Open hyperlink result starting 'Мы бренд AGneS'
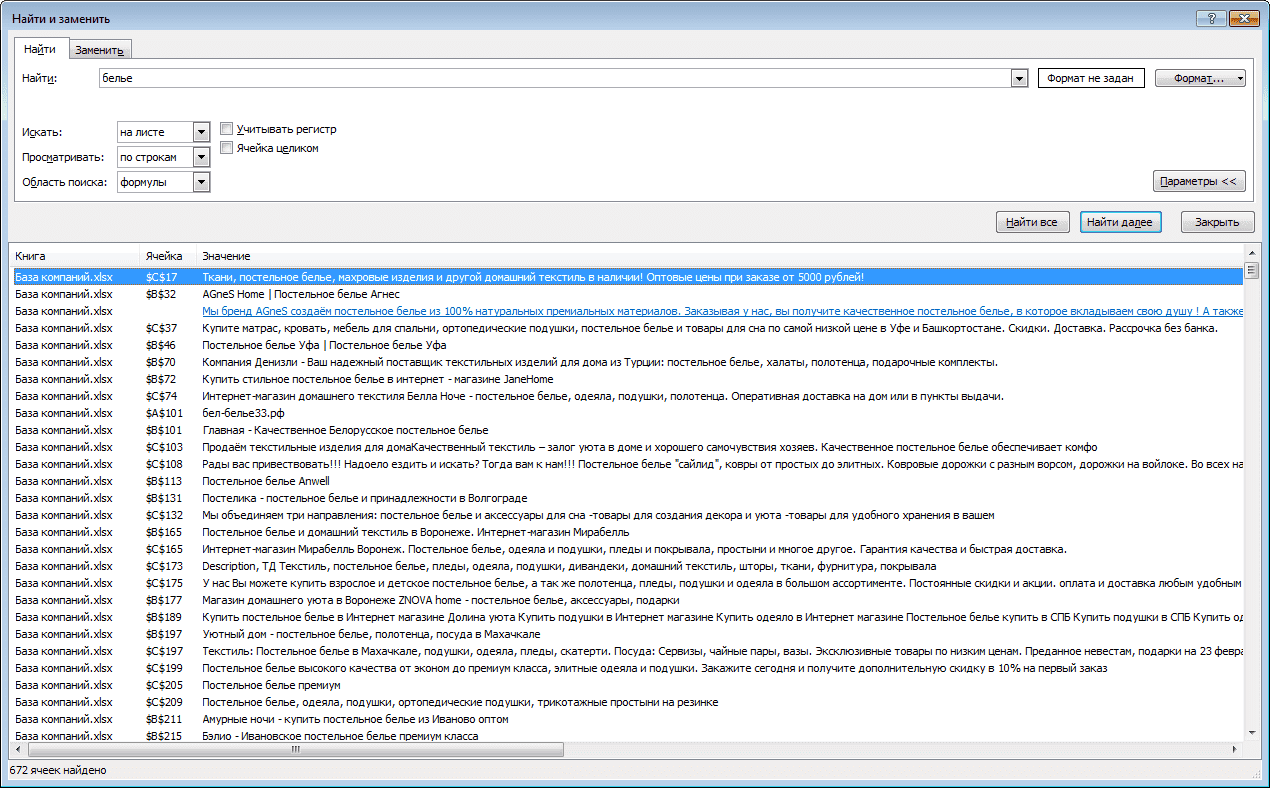The height and width of the screenshot is (788, 1270). (x=722, y=311)
